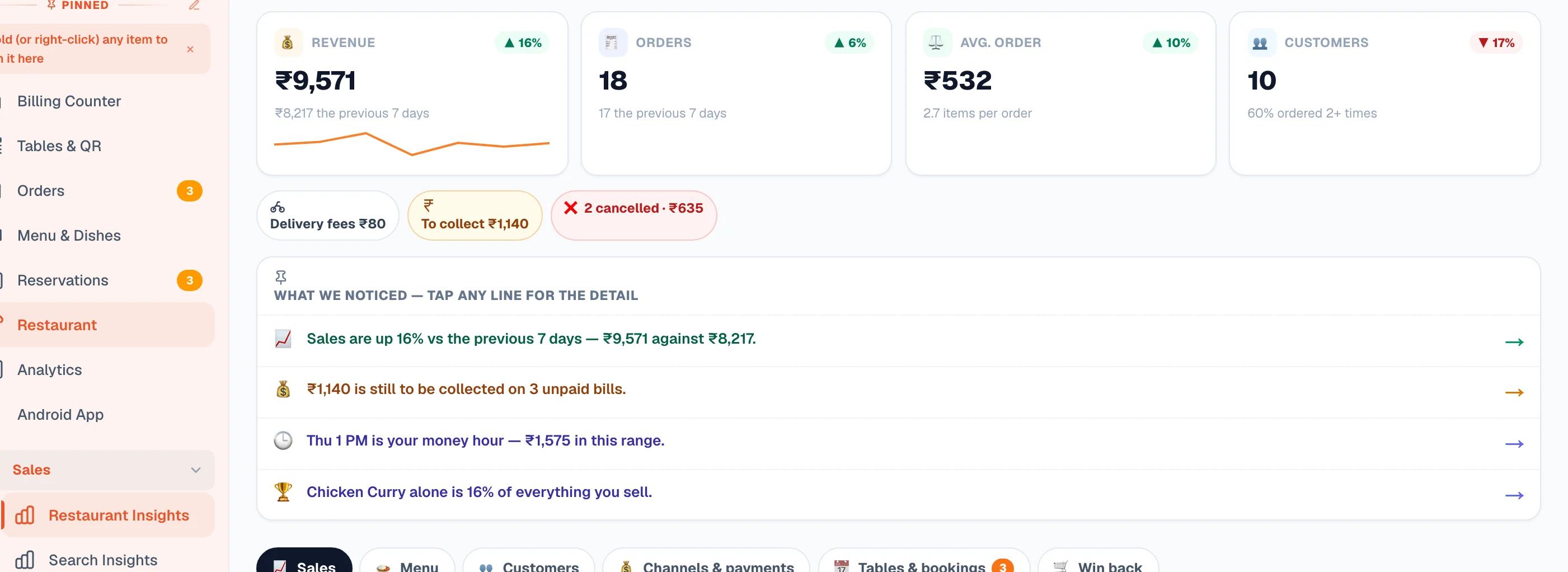Open Search Insights link
The image size is (1568, 572).
103,560
